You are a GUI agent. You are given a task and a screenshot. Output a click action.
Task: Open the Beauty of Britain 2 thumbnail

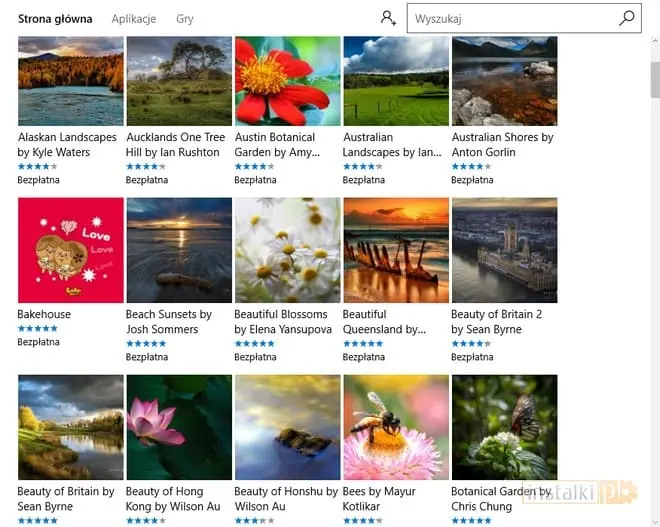point(504,250)
